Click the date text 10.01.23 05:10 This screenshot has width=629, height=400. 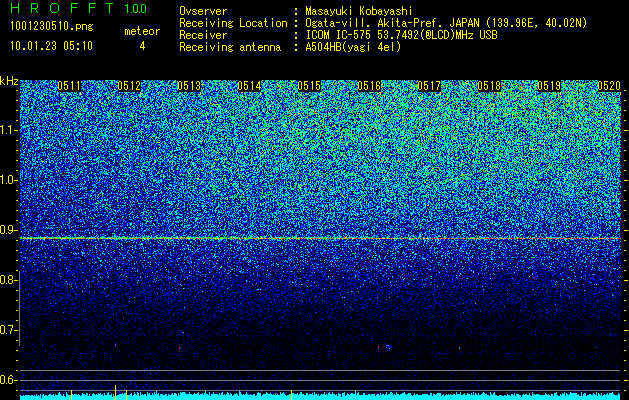point(51,46)
